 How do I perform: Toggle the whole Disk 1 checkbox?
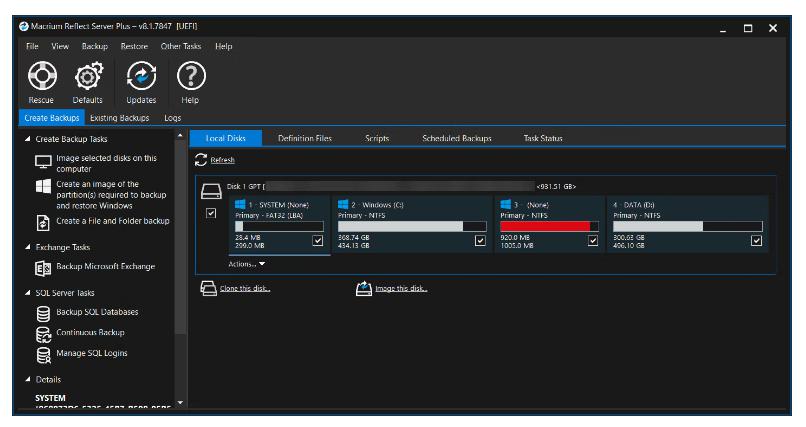[x=210, y=213]
